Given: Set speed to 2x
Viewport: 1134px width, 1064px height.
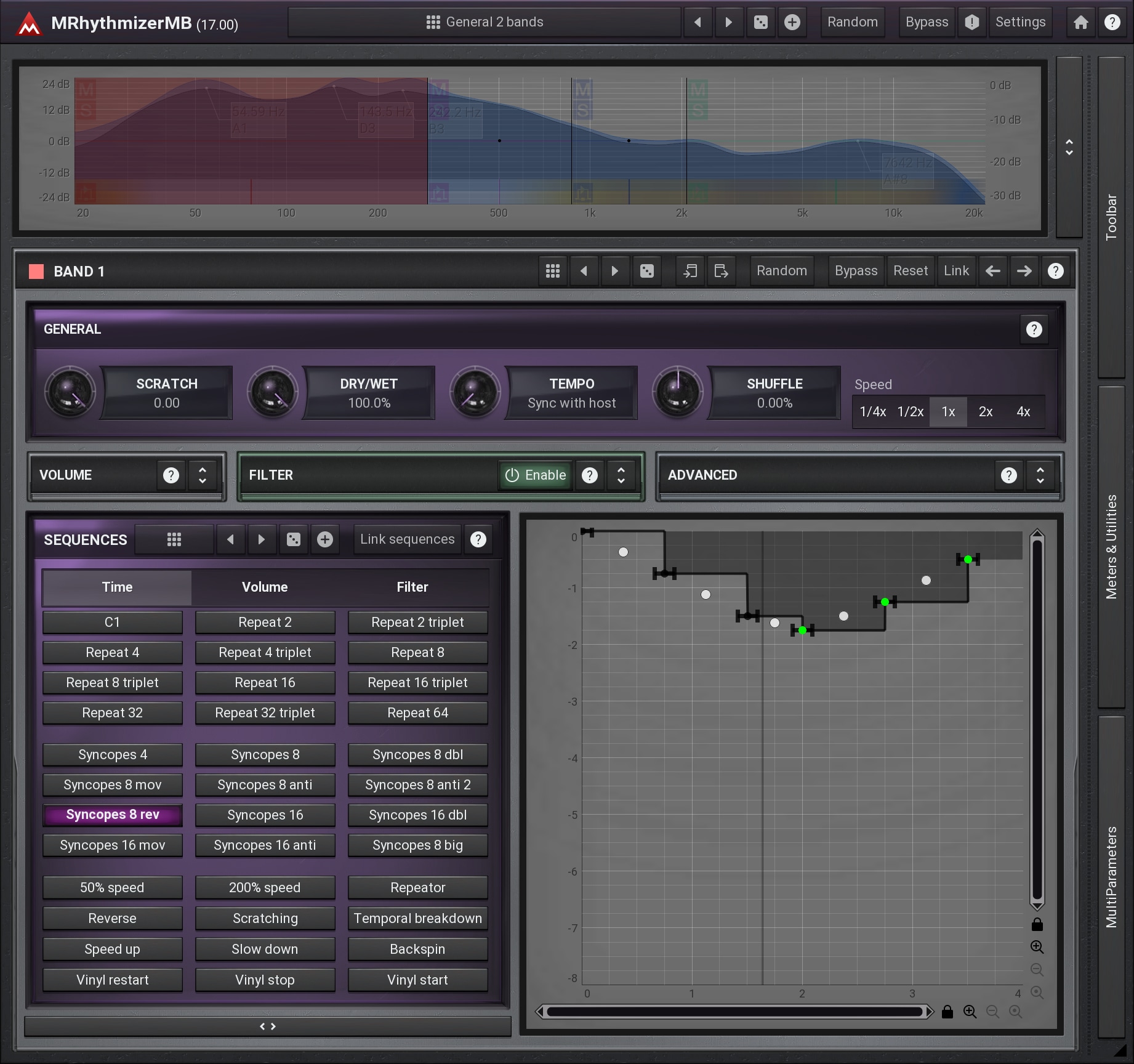Looking at the screenshot, I should (x=985, y=411).
